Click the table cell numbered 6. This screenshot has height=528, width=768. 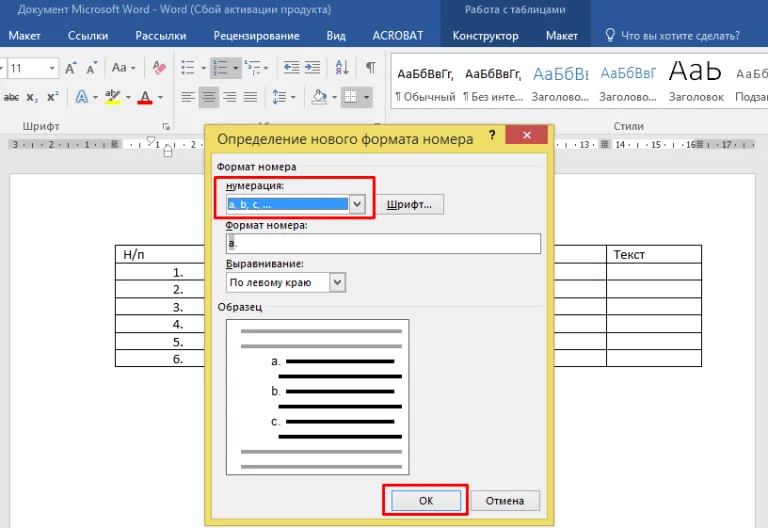pyautogui.click(x=160, y=359)
